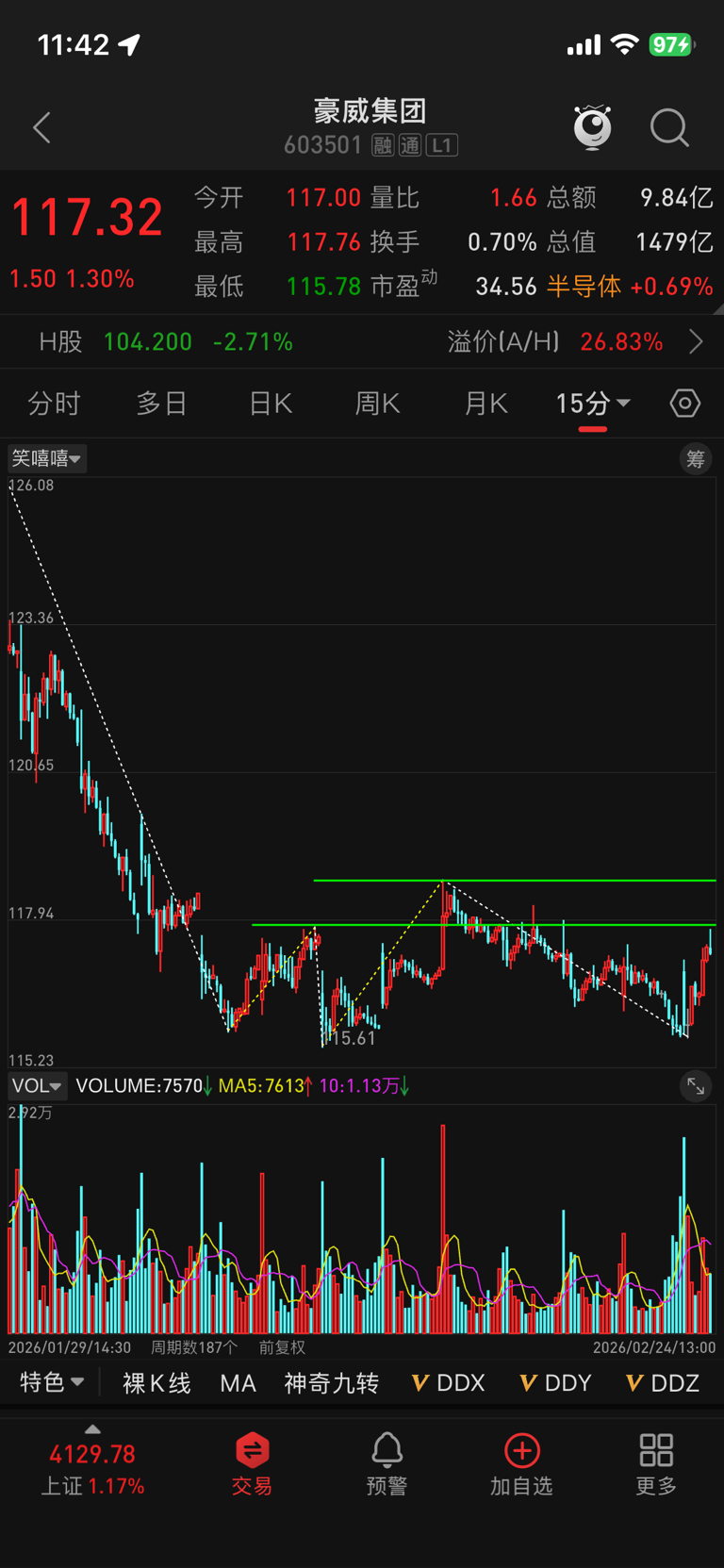This screenshot has width=724, height=1568.
Task: Tap the location arrow beside 11:42
Action: tap(129, 44)
